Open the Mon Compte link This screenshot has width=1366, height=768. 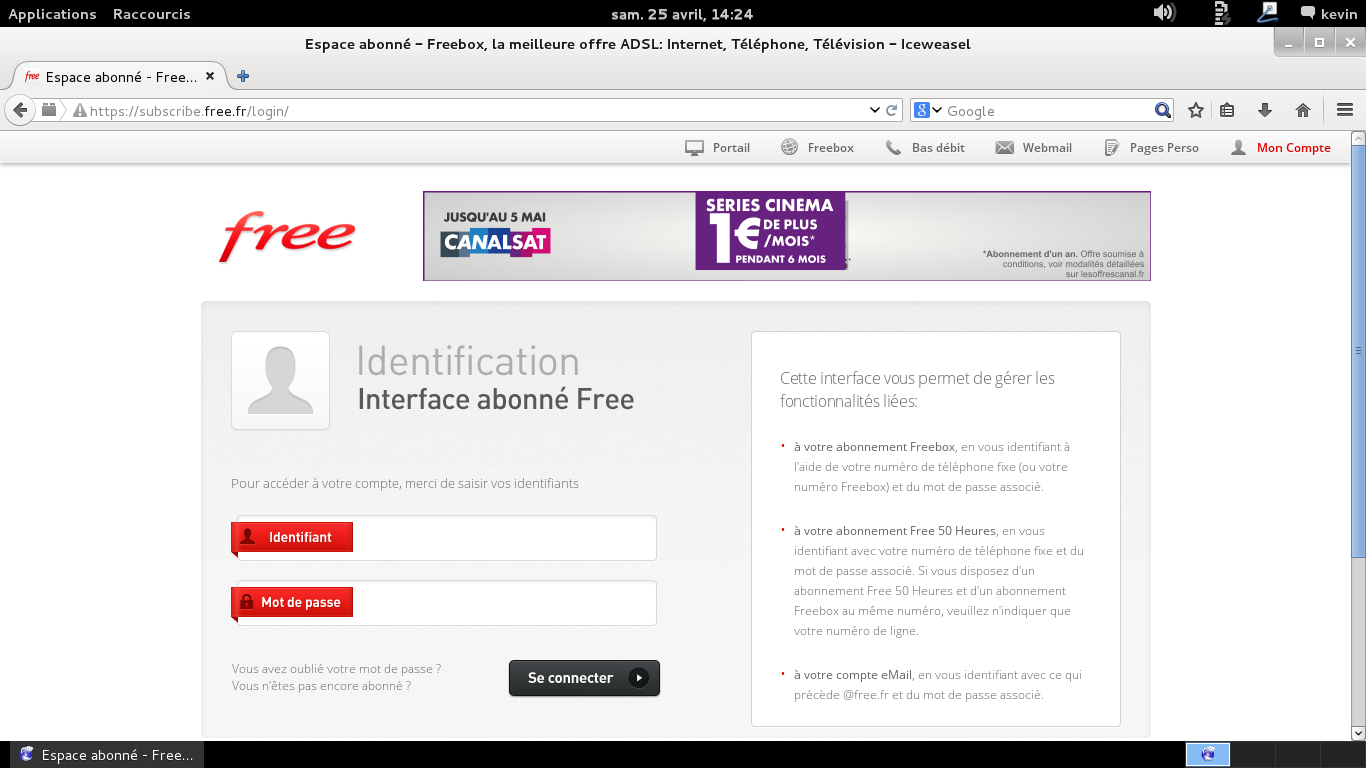pyautogui.click(x=1280, y=148)
